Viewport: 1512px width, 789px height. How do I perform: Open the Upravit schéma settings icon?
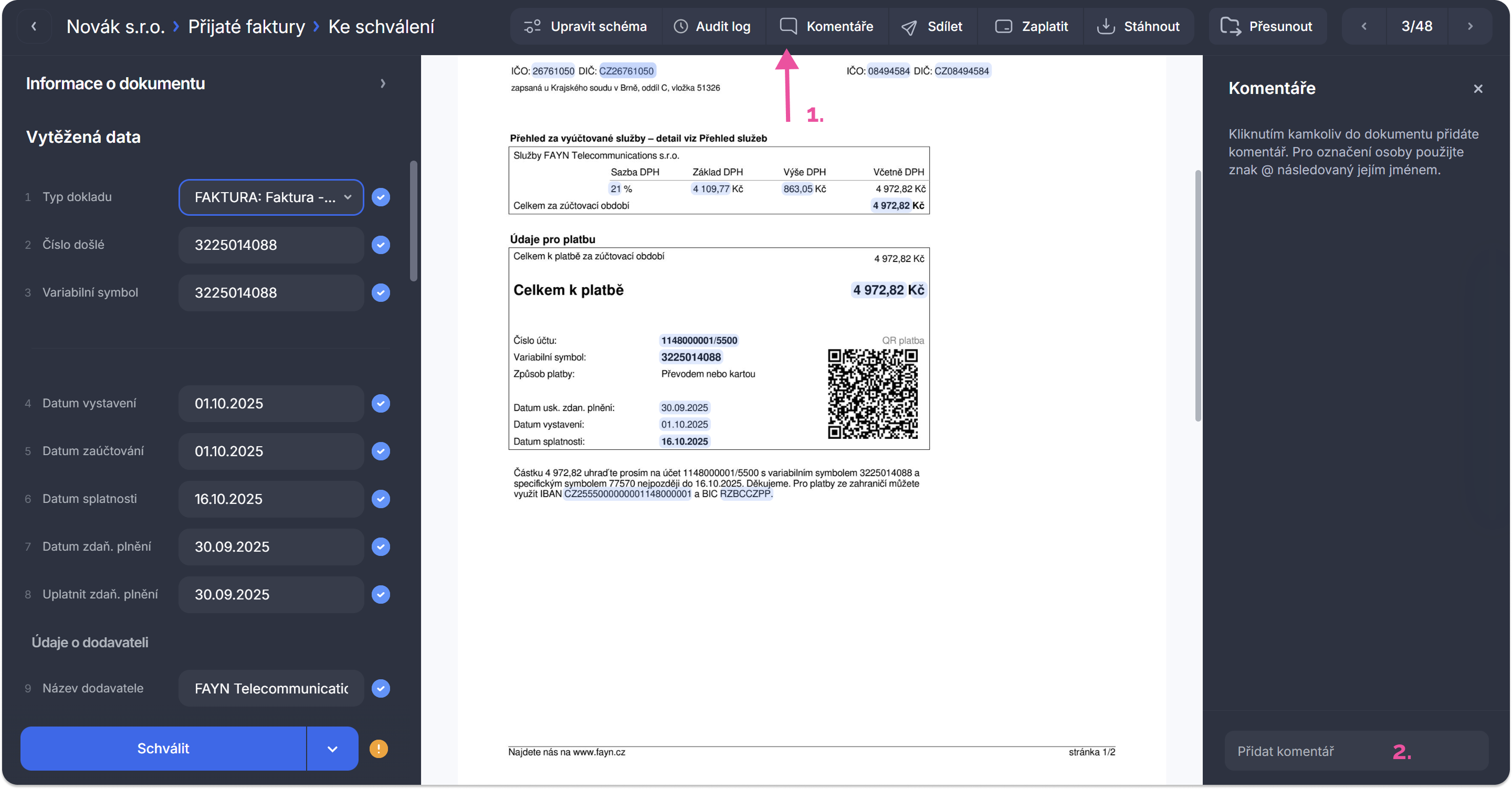[x=532, y=26]
